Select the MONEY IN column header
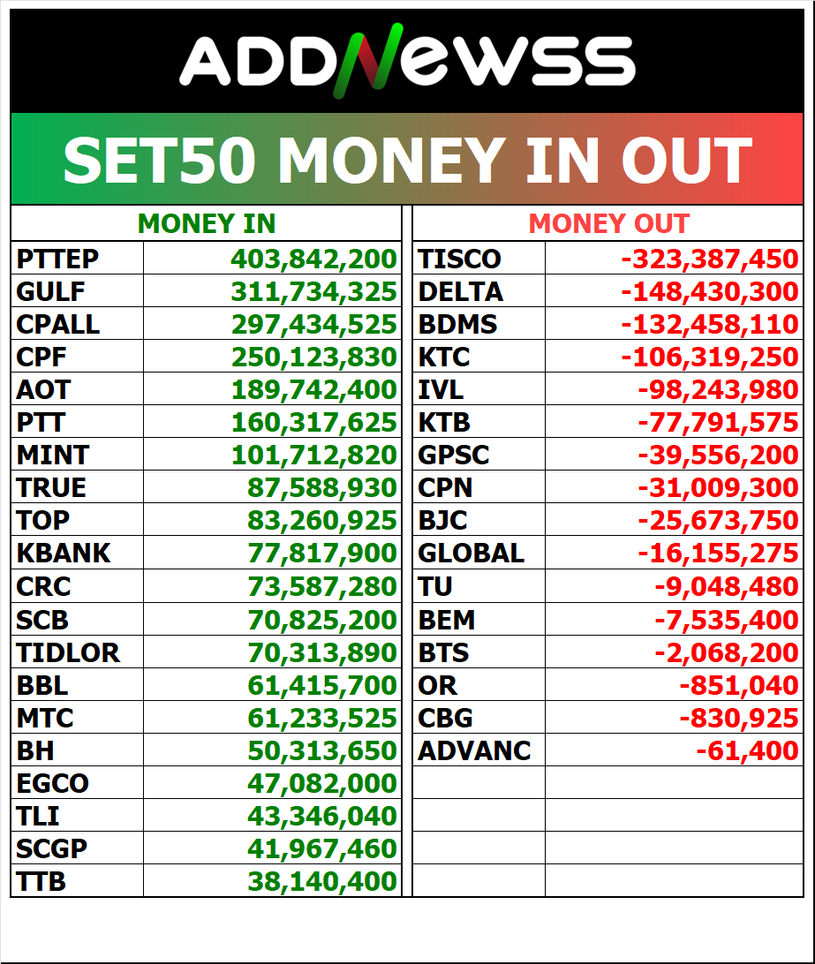 coord(206,223)
